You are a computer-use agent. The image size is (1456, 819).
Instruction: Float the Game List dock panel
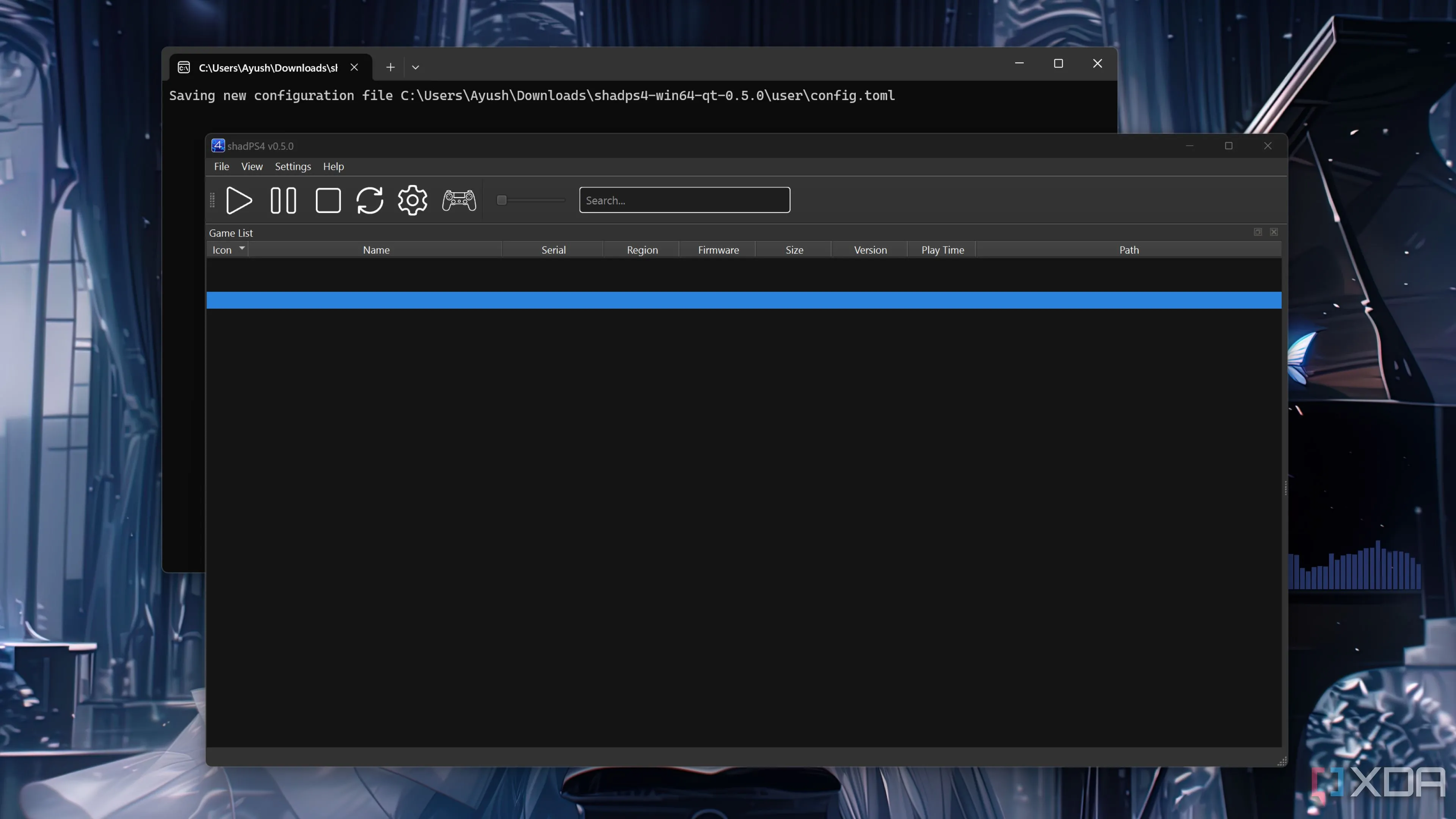(1258, 232)
